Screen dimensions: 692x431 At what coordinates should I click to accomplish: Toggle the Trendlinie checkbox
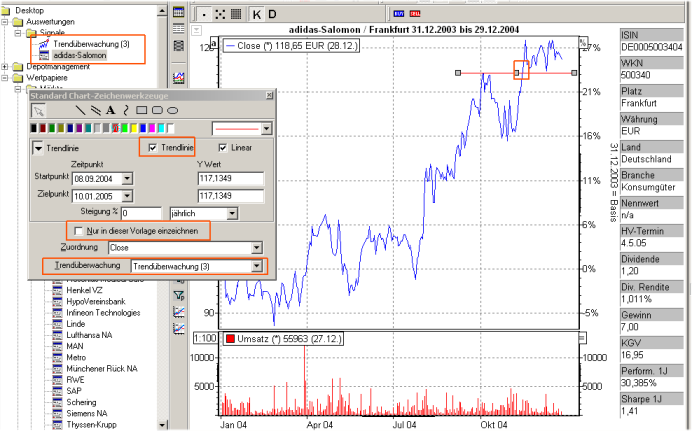coord(153,148)
